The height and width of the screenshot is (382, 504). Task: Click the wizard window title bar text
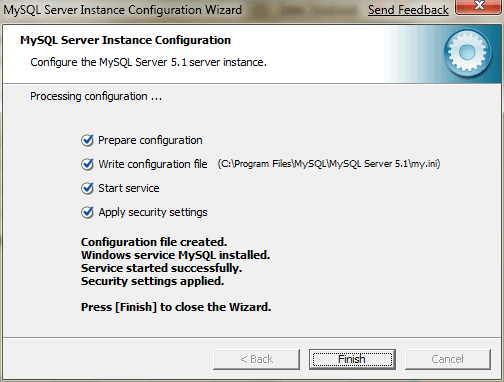click(x=122, y=10)
